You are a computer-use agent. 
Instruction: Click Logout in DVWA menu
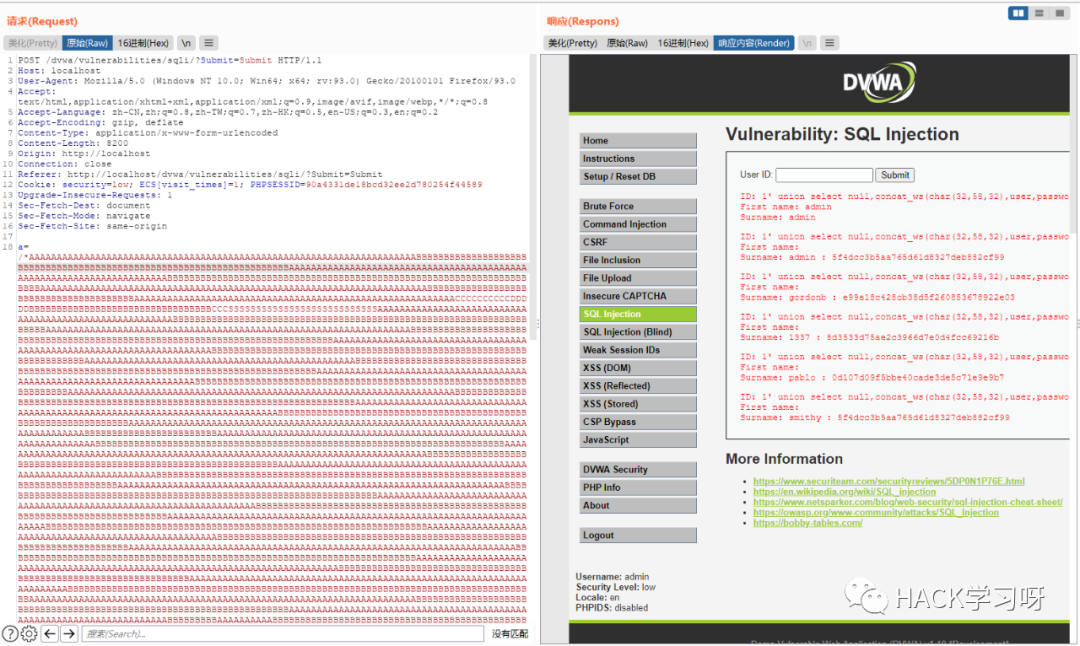click(638, 535)
